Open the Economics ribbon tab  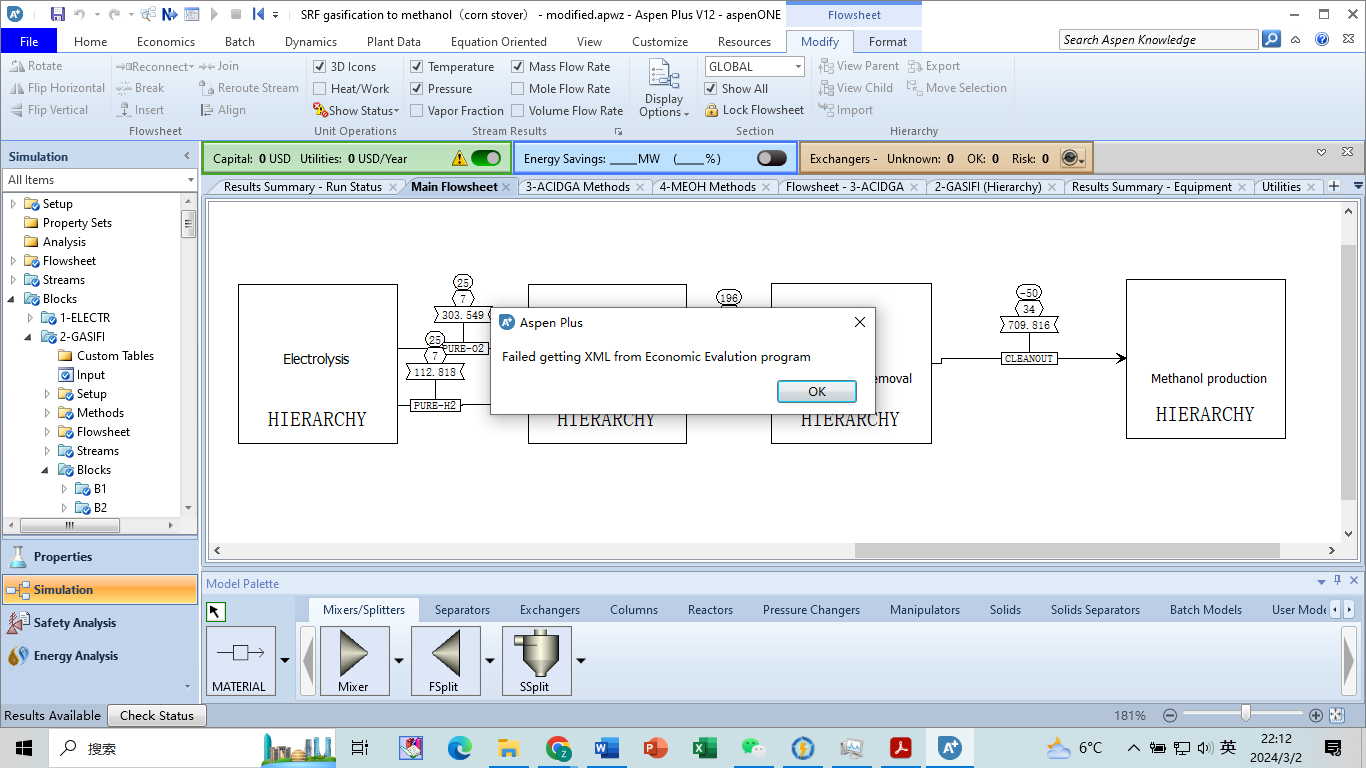click(x=166, y=42)
